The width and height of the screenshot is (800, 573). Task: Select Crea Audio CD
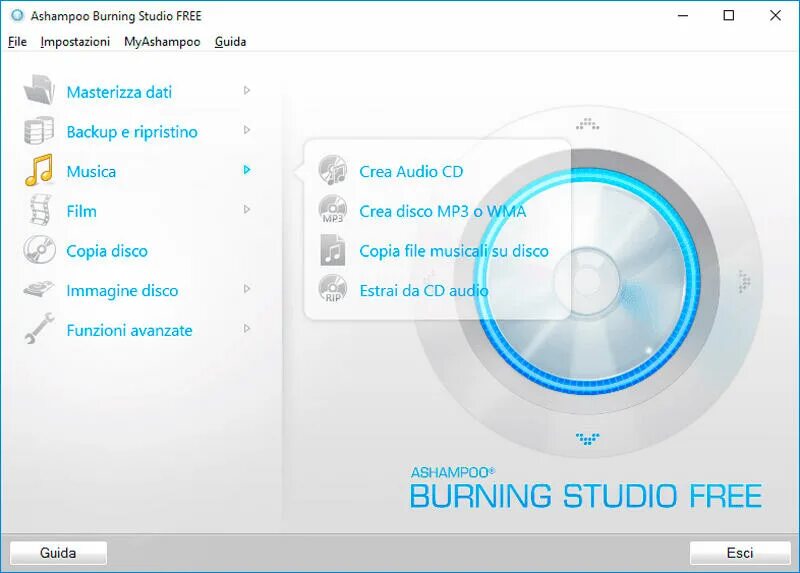(411, 171)
